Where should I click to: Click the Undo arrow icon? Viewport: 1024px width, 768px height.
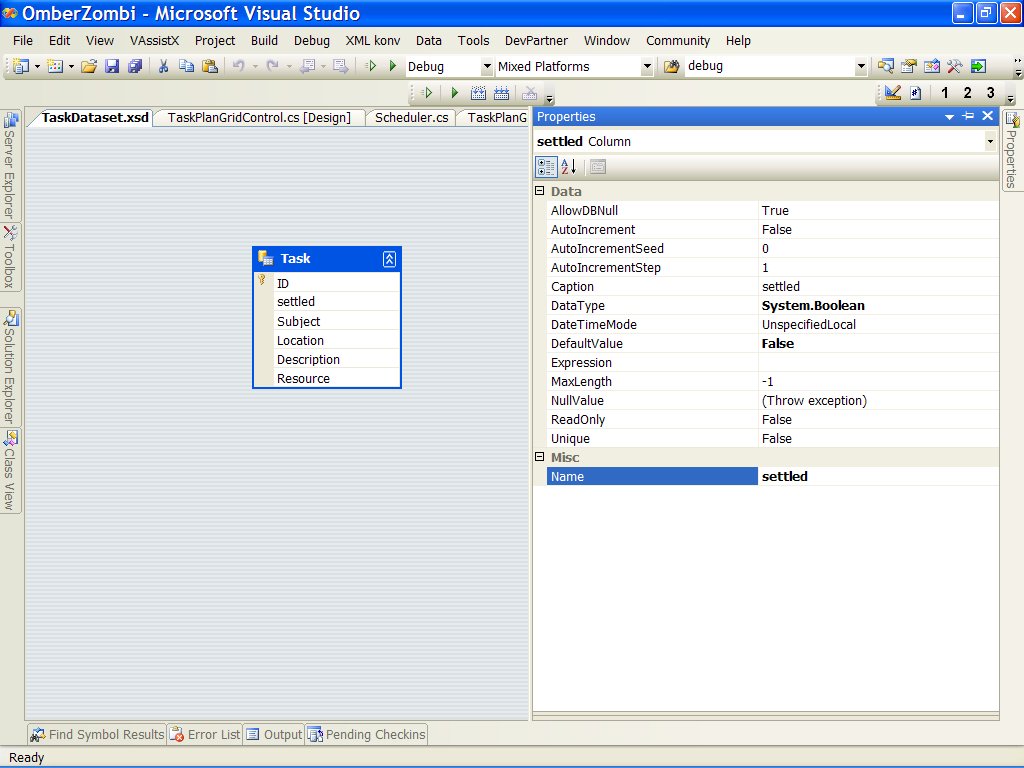(239, 66)
